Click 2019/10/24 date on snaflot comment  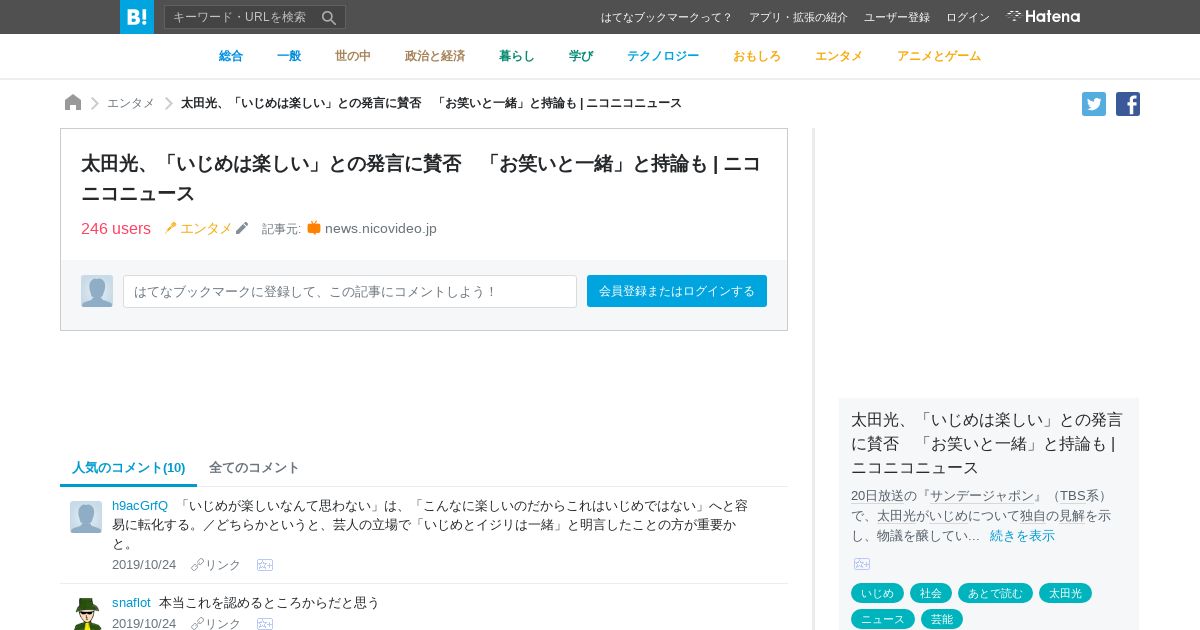[x=144, y=623]
